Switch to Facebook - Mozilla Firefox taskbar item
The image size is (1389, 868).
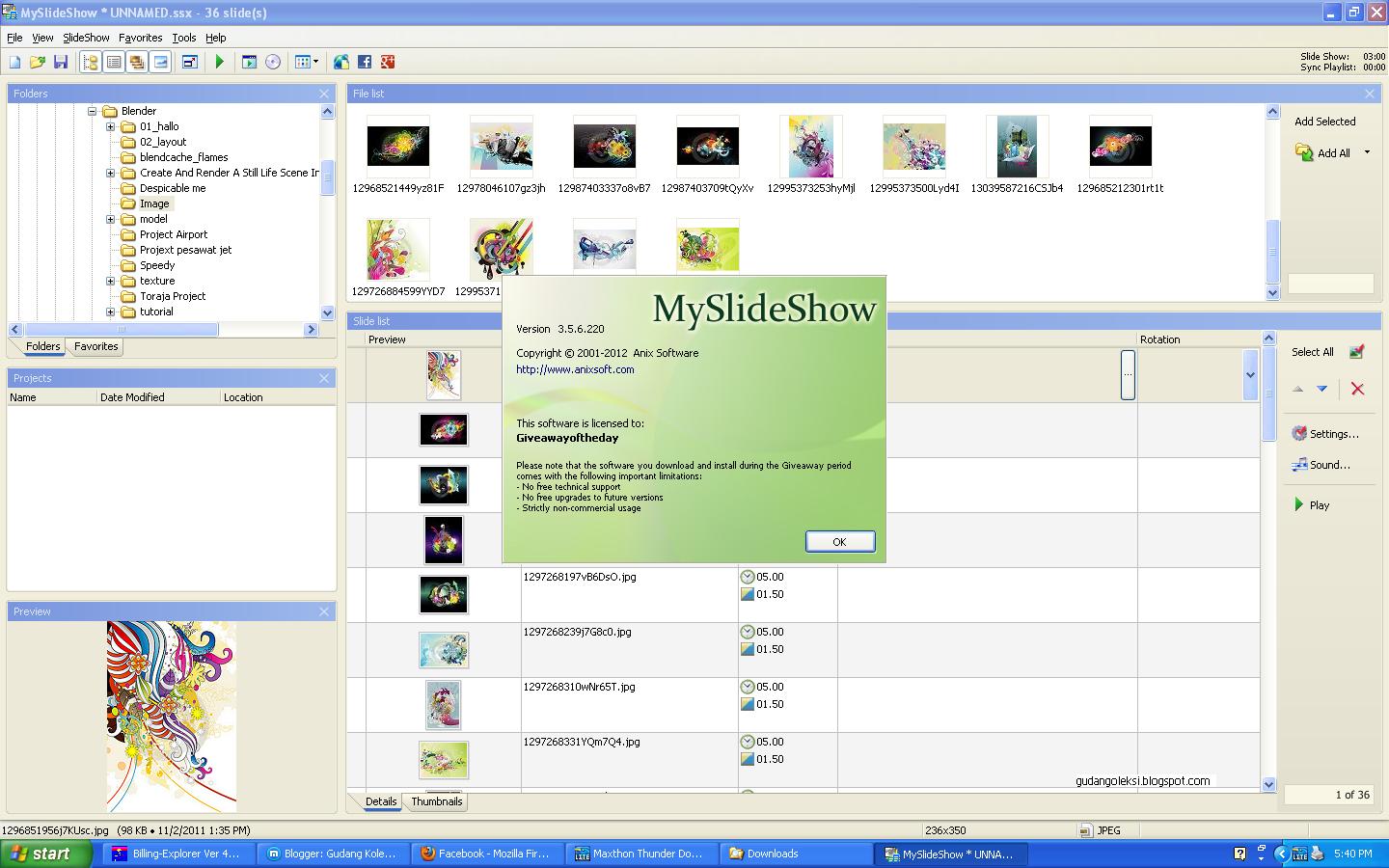[486, 854]
